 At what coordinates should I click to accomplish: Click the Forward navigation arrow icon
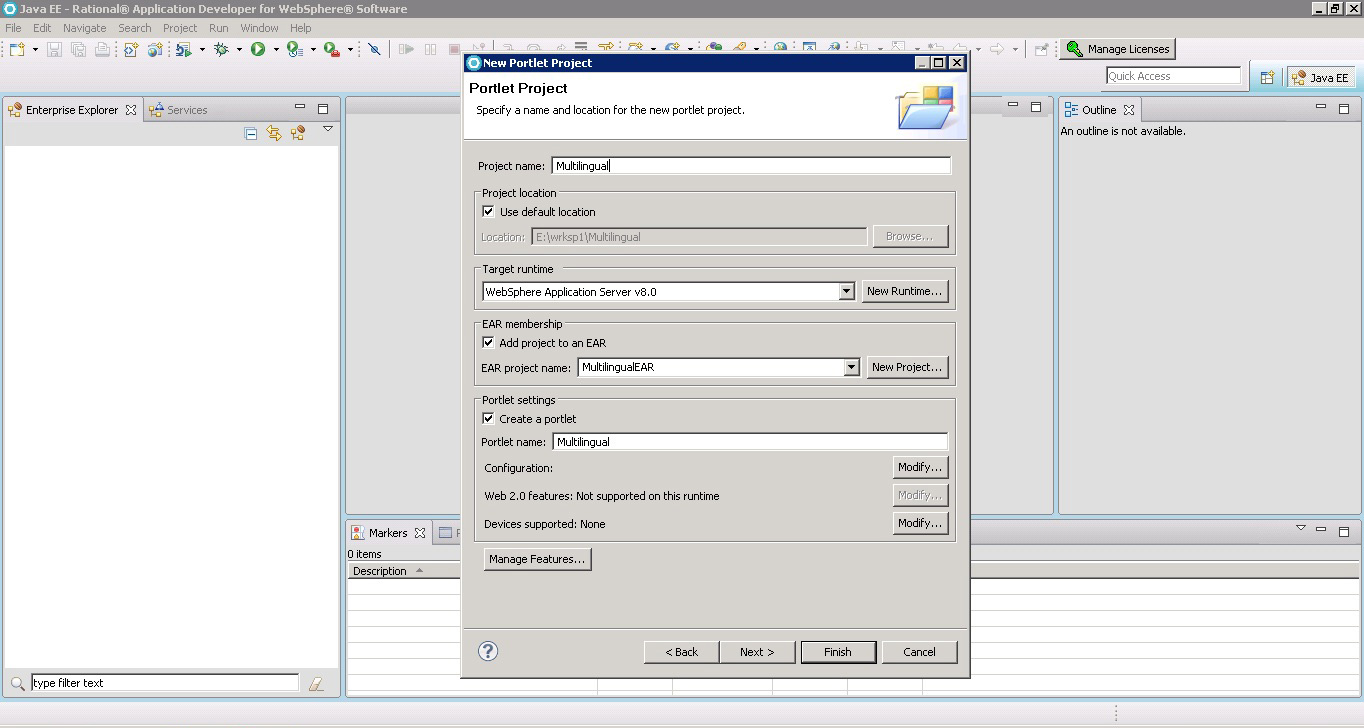997,49
